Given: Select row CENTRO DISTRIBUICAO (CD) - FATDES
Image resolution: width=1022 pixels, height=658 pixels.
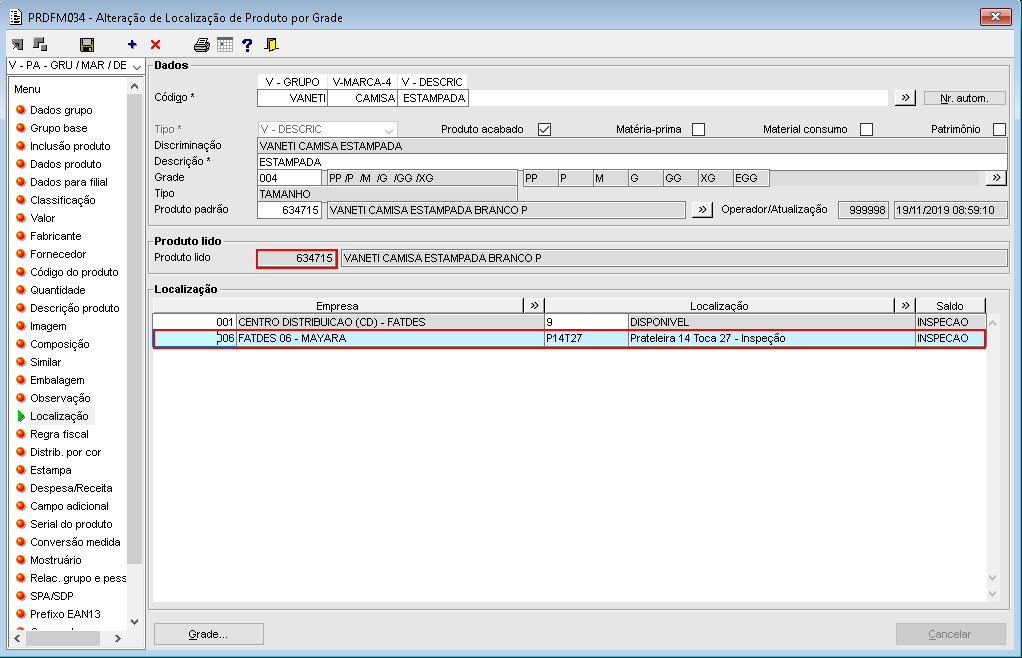Looking at the screenshot, I should (x=569, y=322).
